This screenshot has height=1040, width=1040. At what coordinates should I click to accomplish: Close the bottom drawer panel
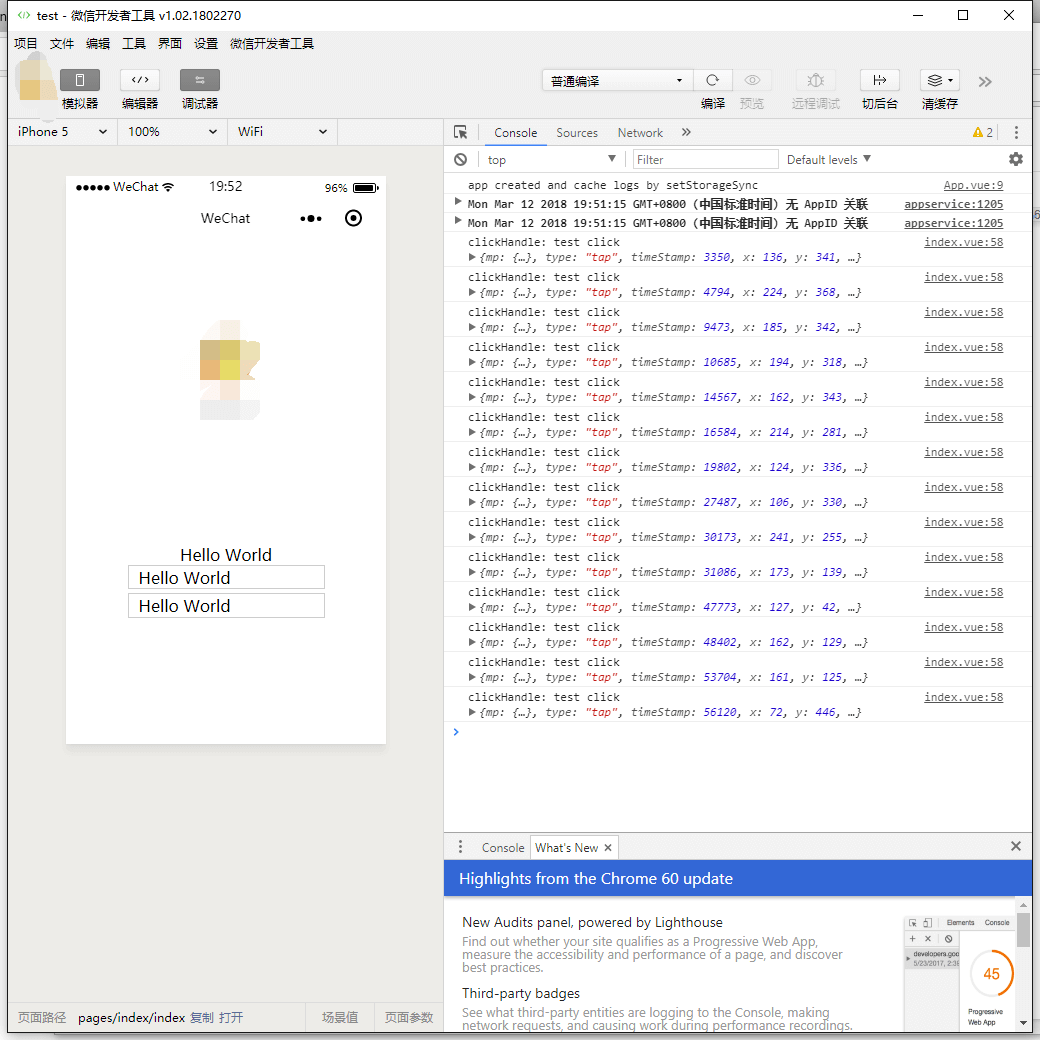(1015, 846)
